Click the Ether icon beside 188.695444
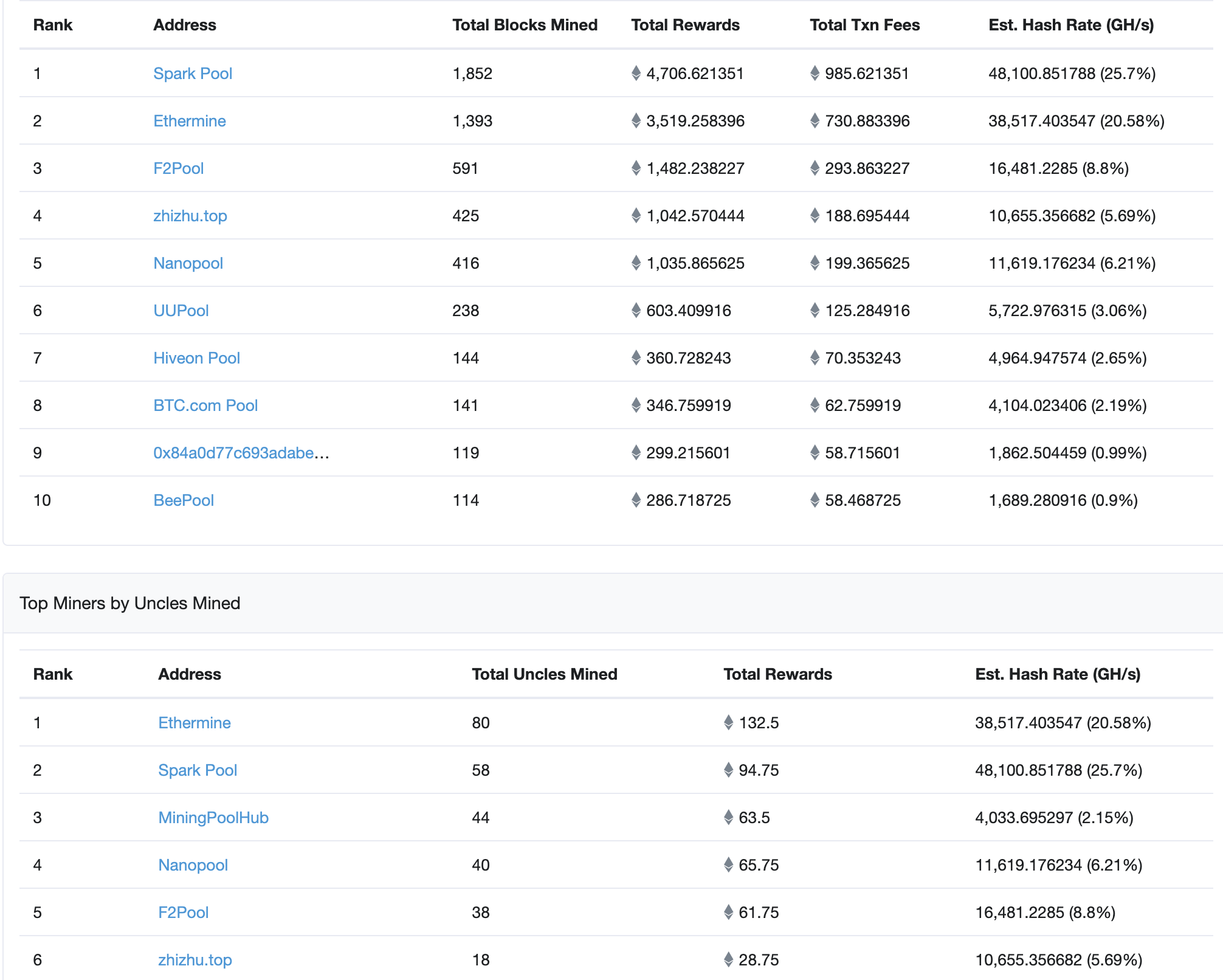Screen dimensions: 1223x980 coord(815,216)
